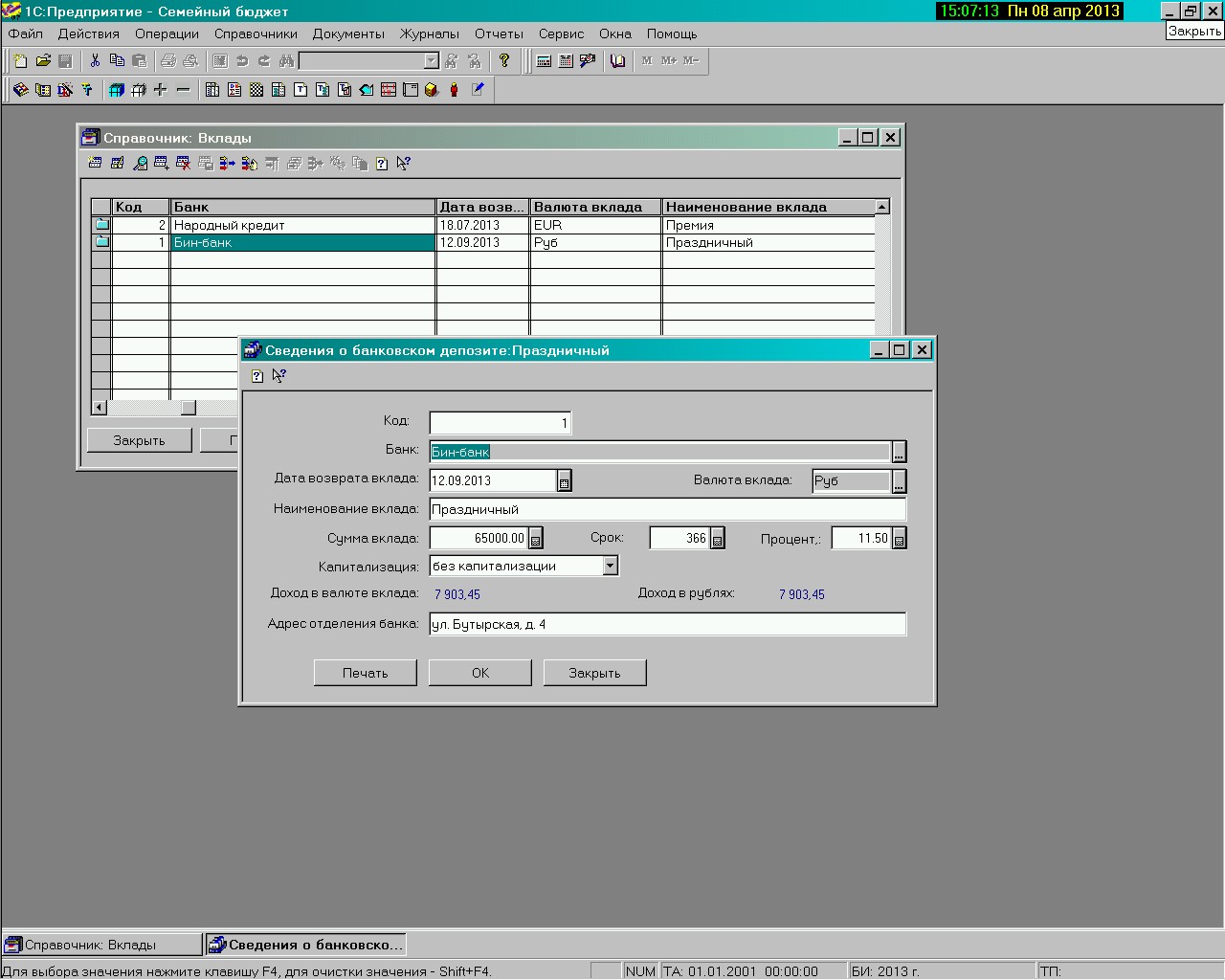
Task: Click the Undo arrow icon
Action: coord(242,61)
